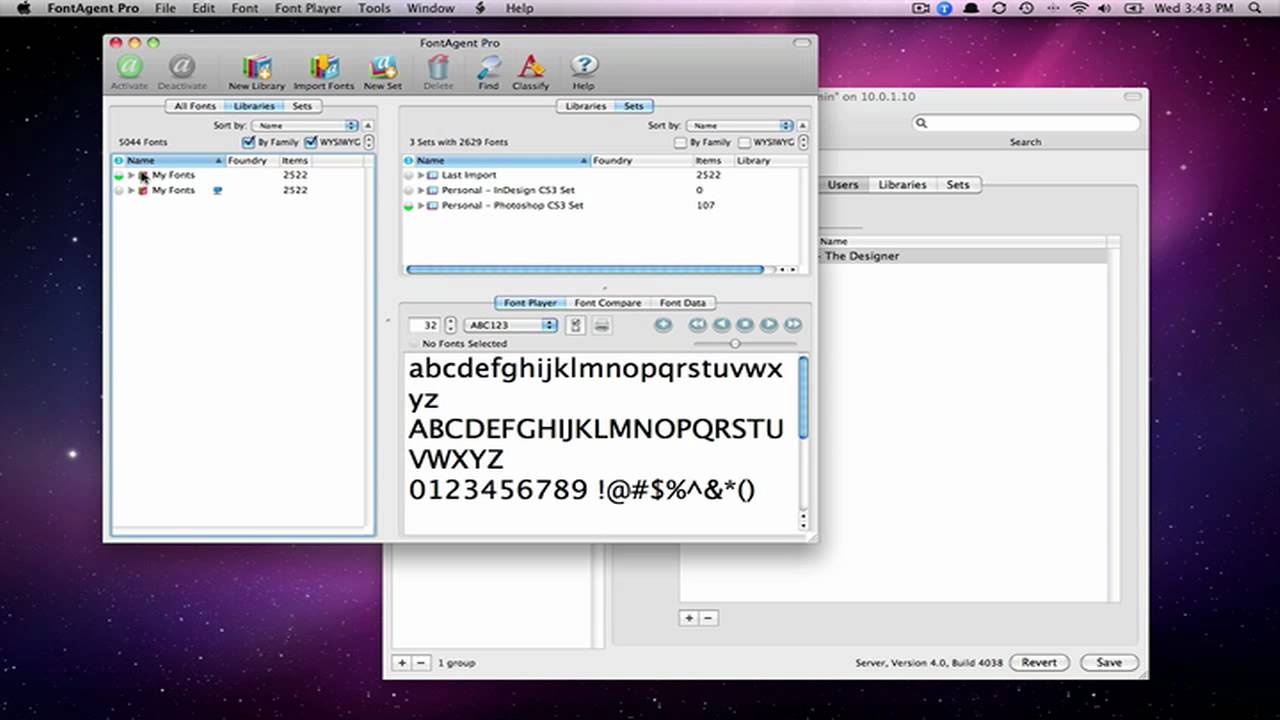The width and height of the screenshot is (1280, 720).
Task: Open the Sets pane Sort by dropdown
Action: pyautogui.click(x=740, y=126)
